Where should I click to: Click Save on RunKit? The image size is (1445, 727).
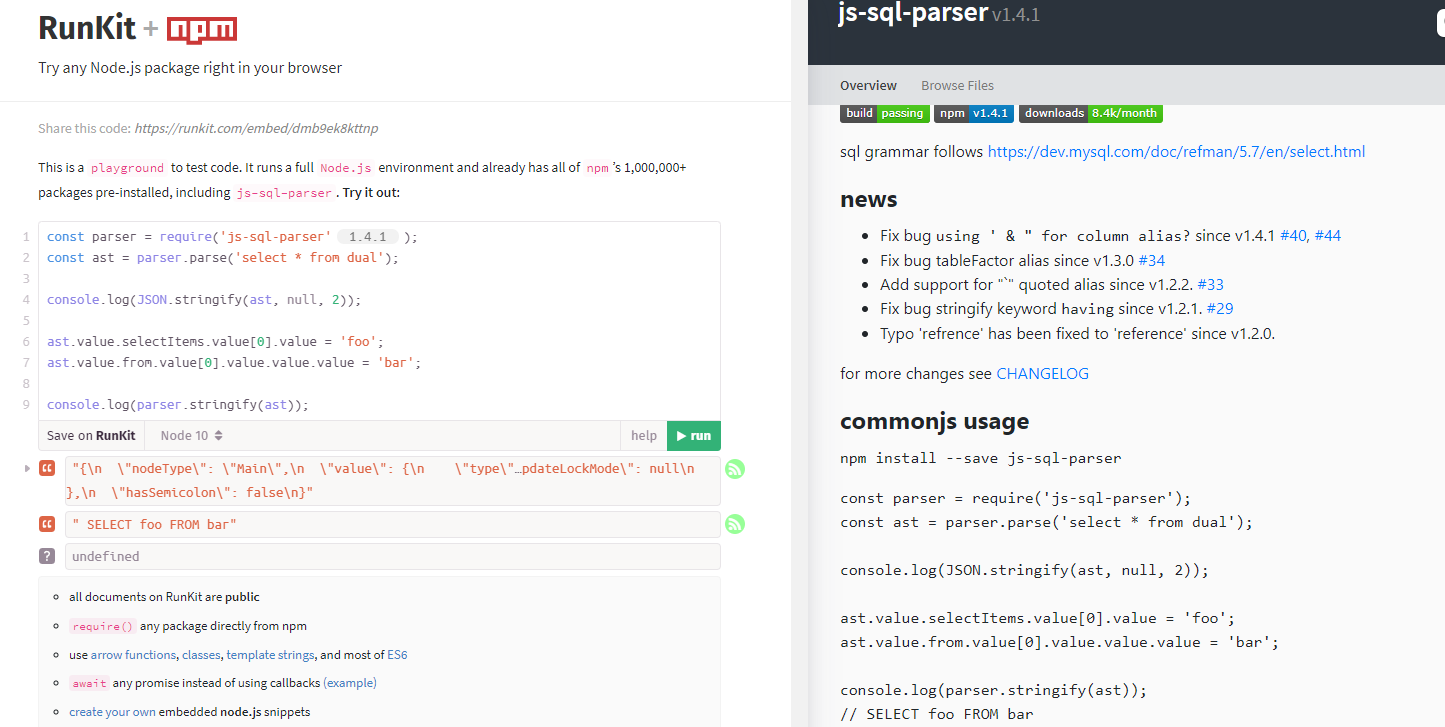point(91,435)
